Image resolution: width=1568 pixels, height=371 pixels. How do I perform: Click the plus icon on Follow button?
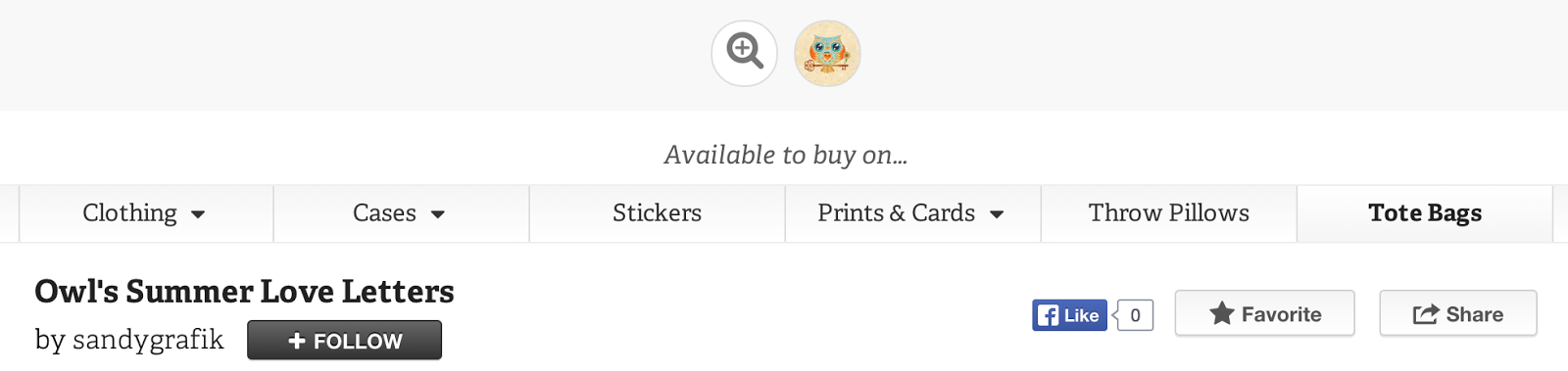pos(297,341)
